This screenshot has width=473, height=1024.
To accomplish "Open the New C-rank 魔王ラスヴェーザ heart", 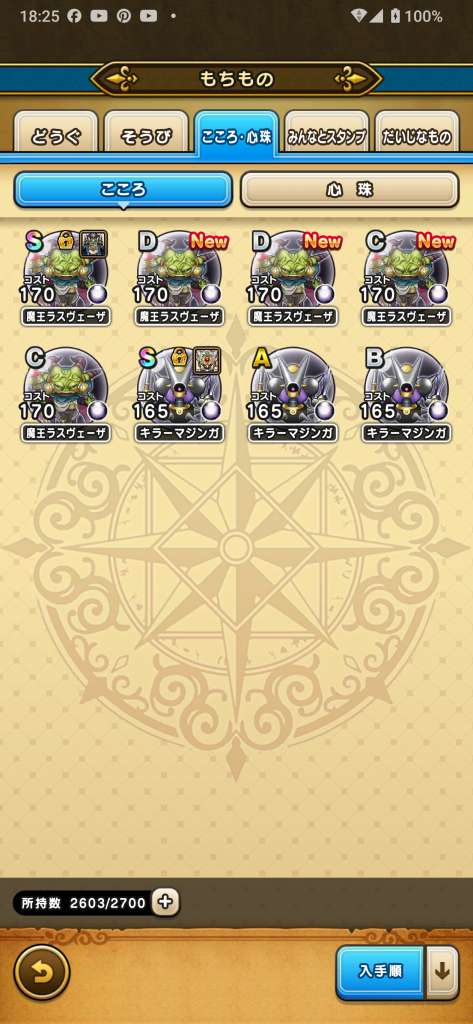I will point(406,278).
